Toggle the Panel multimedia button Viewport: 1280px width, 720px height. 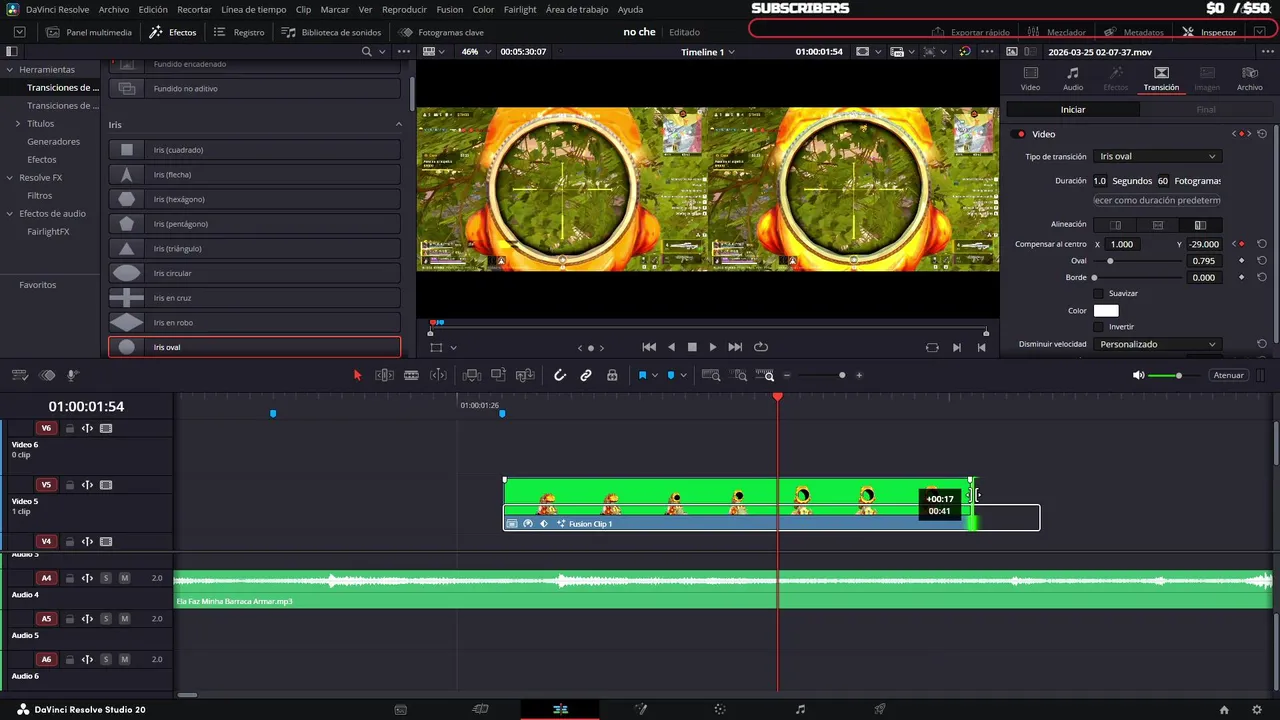coord(89,32)
